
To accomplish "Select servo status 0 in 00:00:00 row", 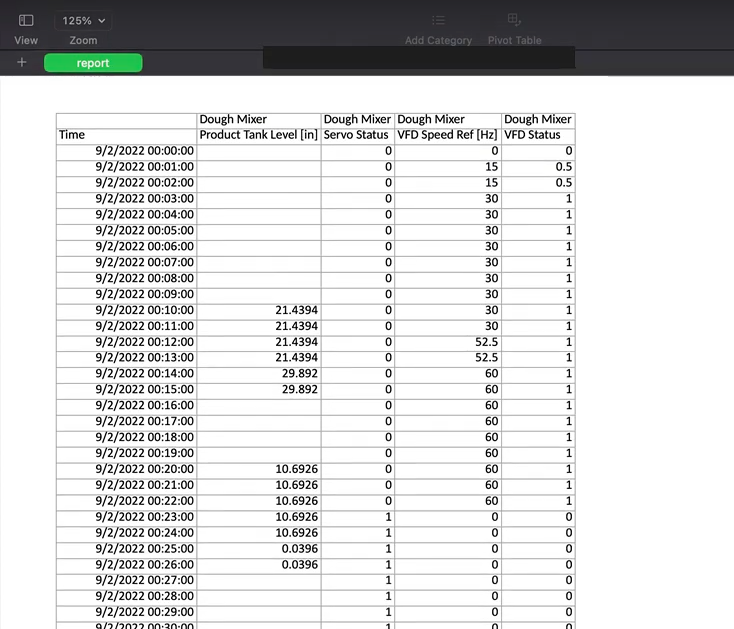I will (358, 151).
